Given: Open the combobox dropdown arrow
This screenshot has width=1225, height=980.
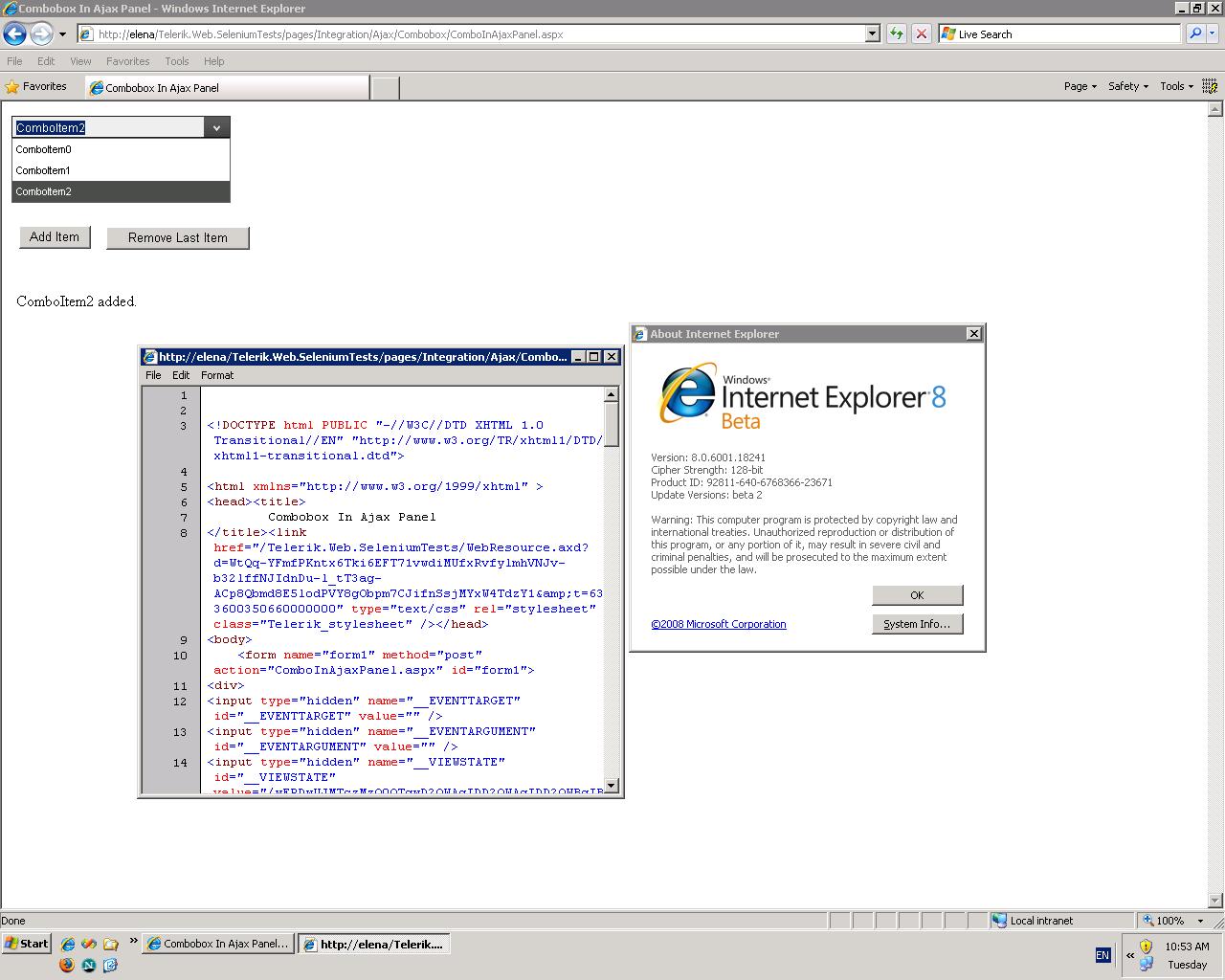Looking at the screenshot, I should pos(216,127).
